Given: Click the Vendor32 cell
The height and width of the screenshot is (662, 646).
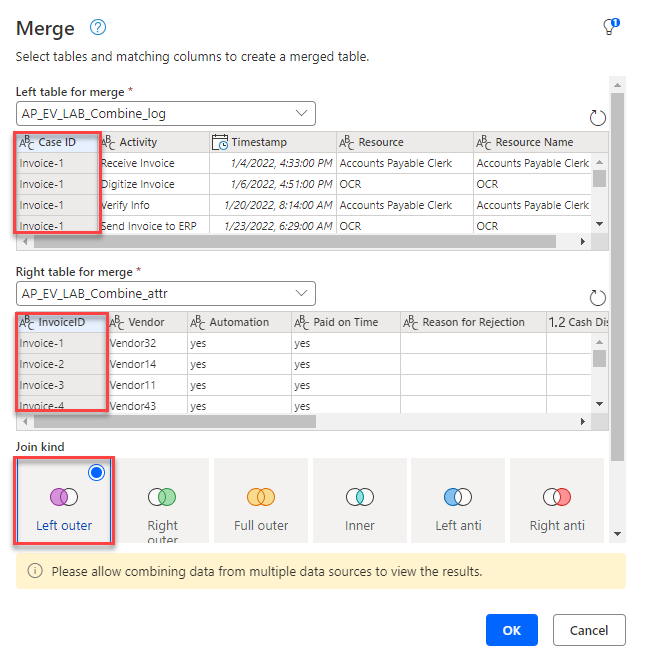Looking at the screenshot, I should [147, 343].
